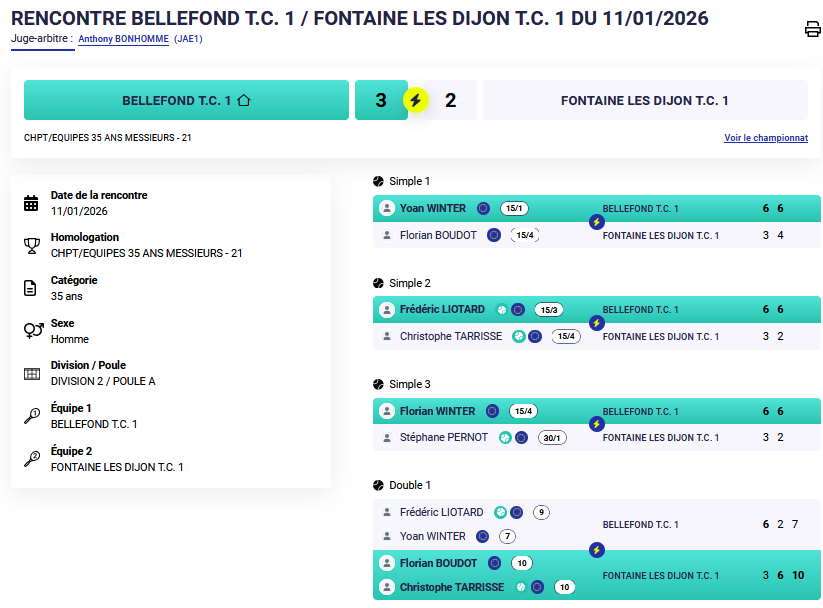823x608 pixels.
Task: Click the printer icon to print the page
Action: tap(812, 29)
